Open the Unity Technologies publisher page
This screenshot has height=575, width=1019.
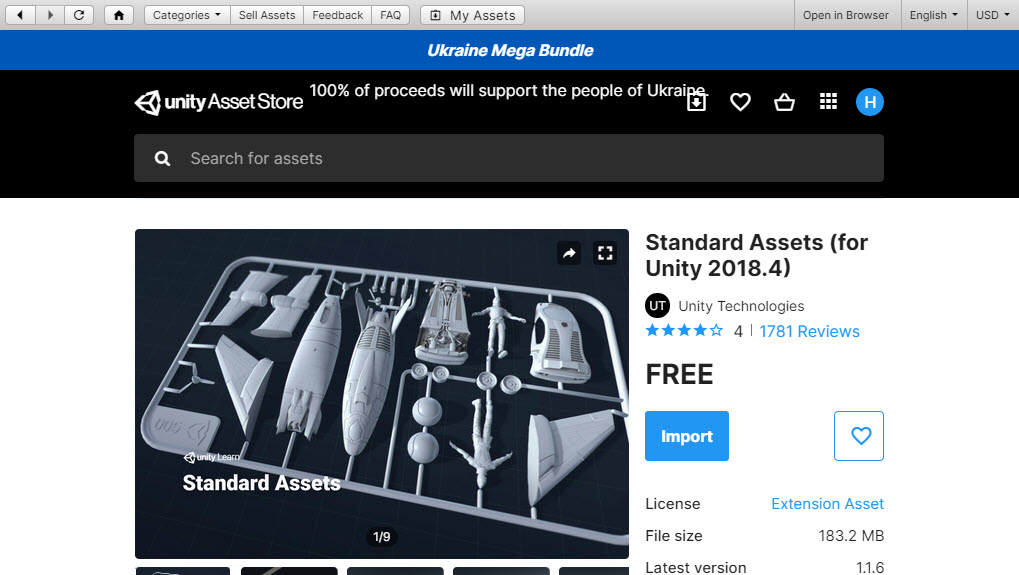742,306
